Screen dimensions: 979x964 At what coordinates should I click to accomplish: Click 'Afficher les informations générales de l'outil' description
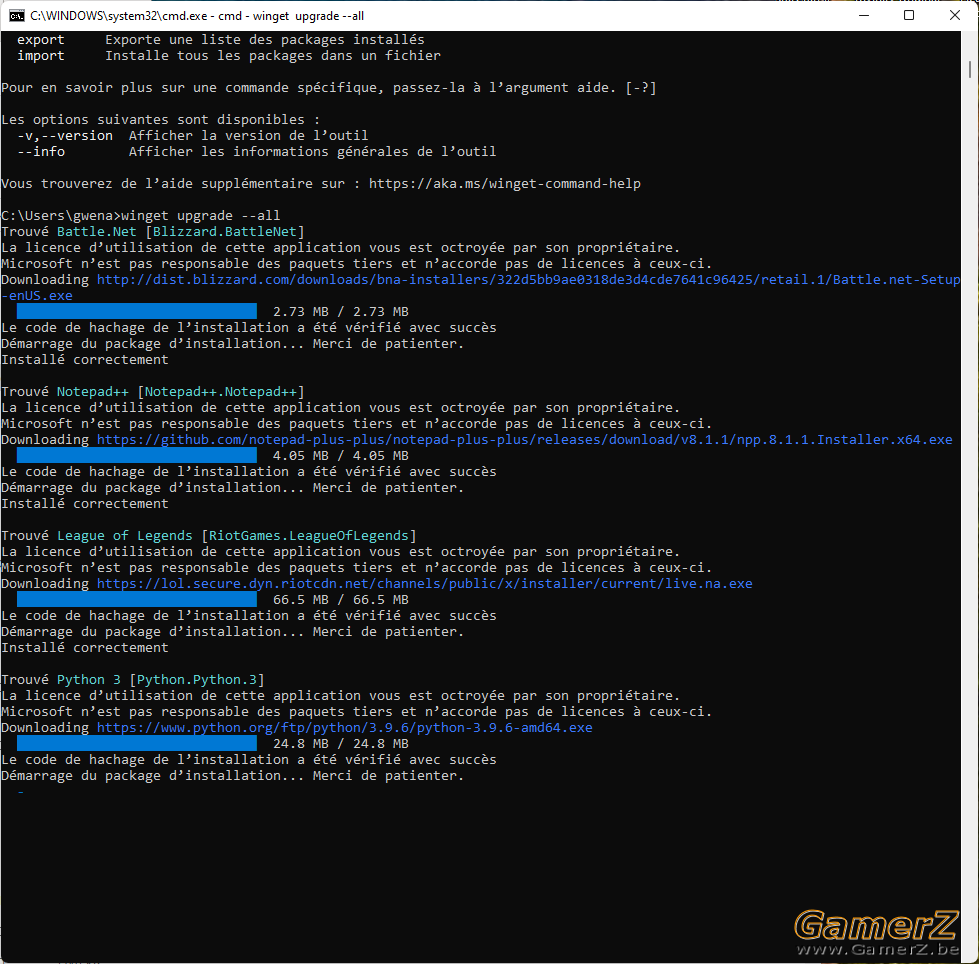pos(313,152)
